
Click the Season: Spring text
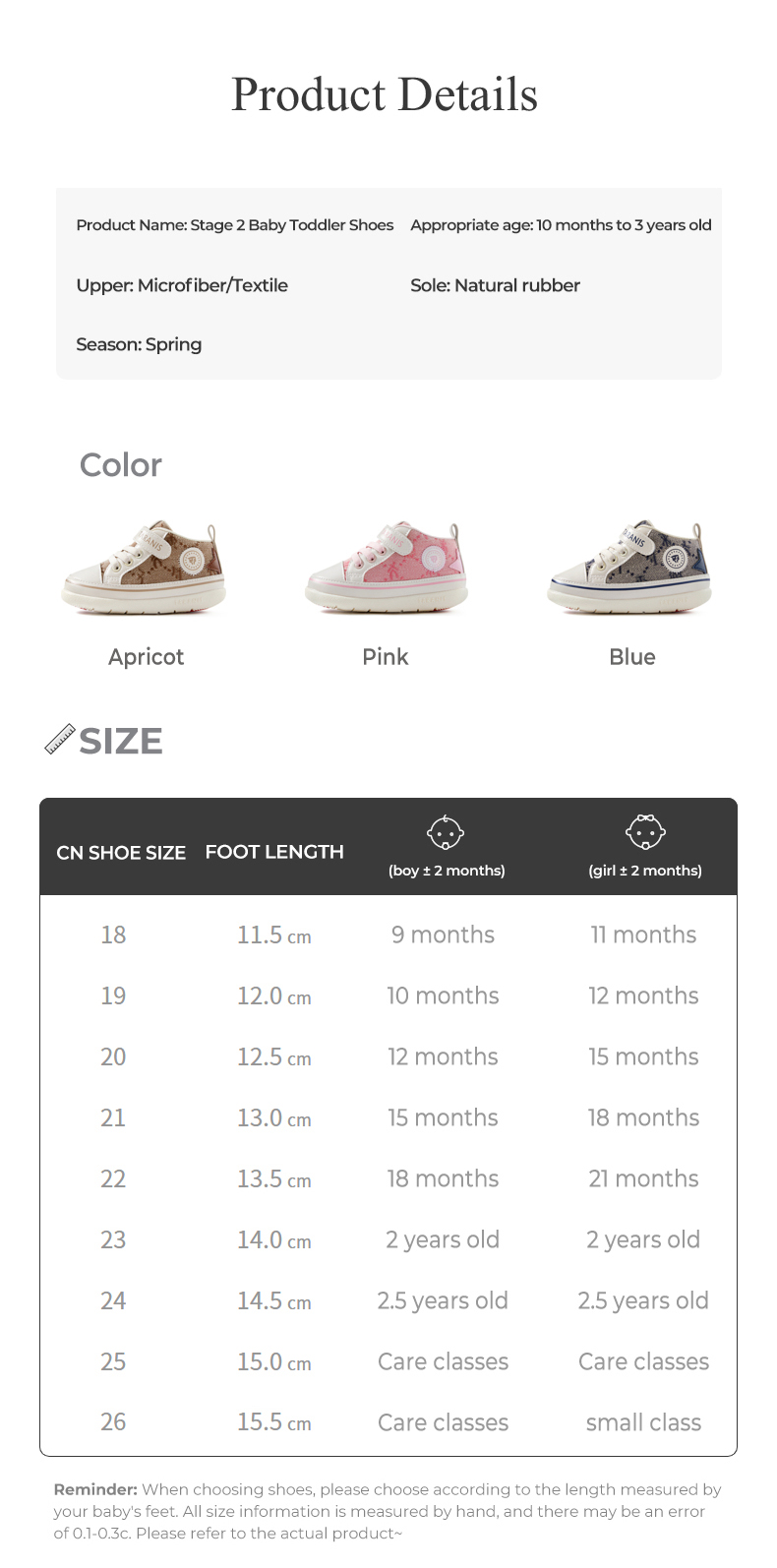click(x=139, y=344)
